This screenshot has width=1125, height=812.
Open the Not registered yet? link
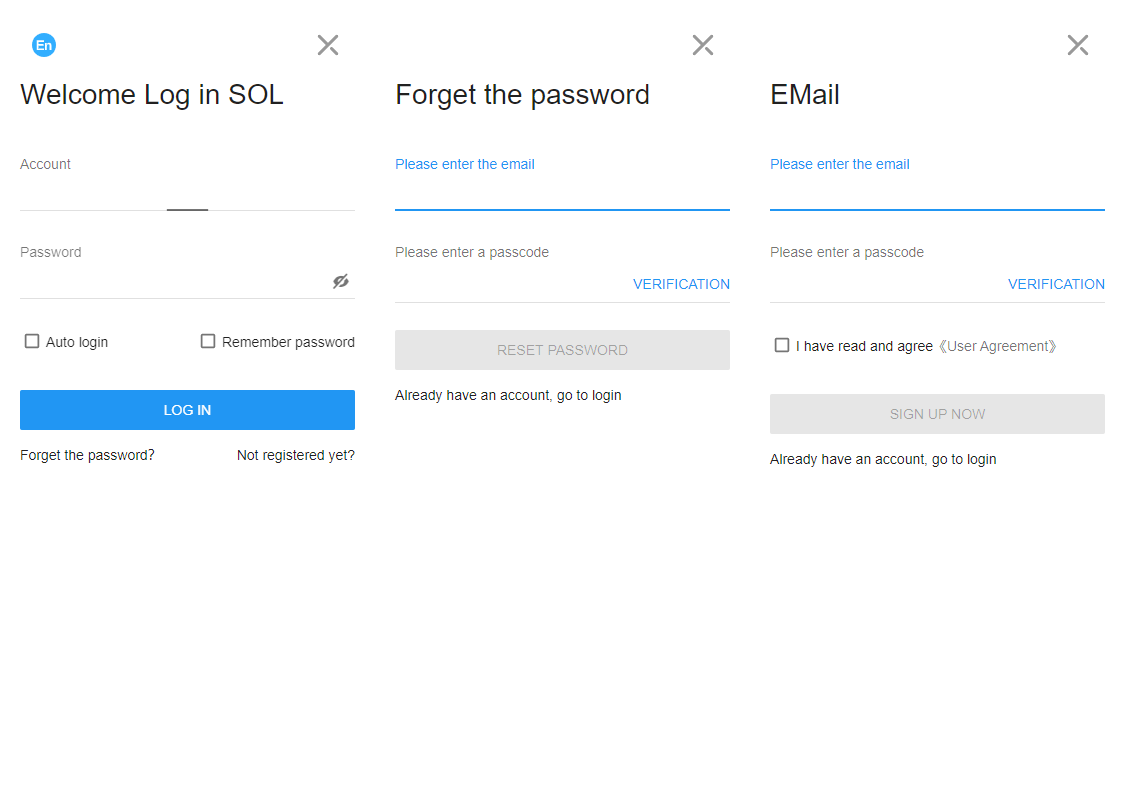coord(296,455)
